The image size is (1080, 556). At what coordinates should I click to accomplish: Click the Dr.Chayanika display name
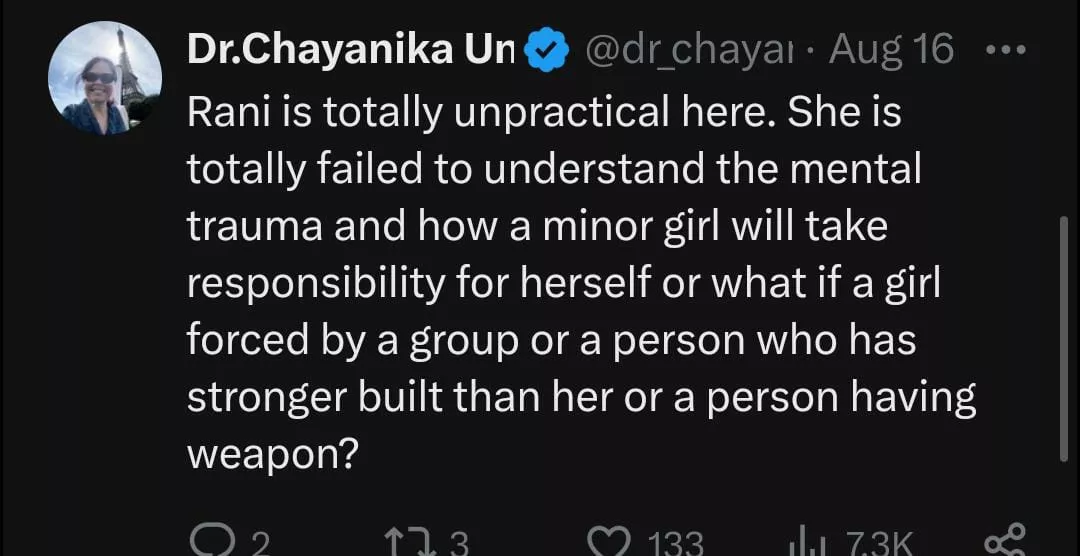(350, 50)
